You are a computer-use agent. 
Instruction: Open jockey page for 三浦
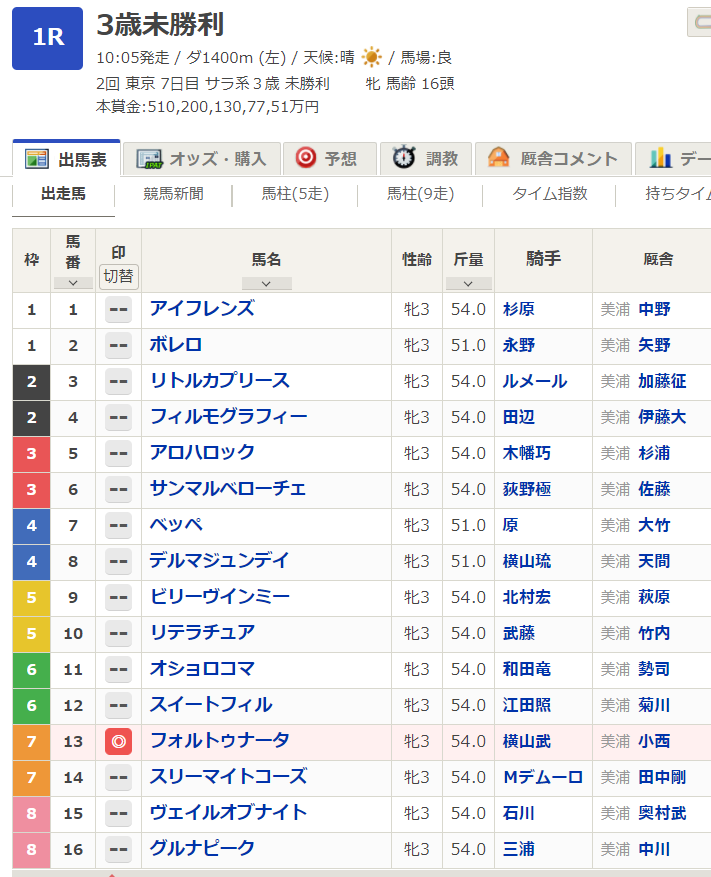(519, 850)
